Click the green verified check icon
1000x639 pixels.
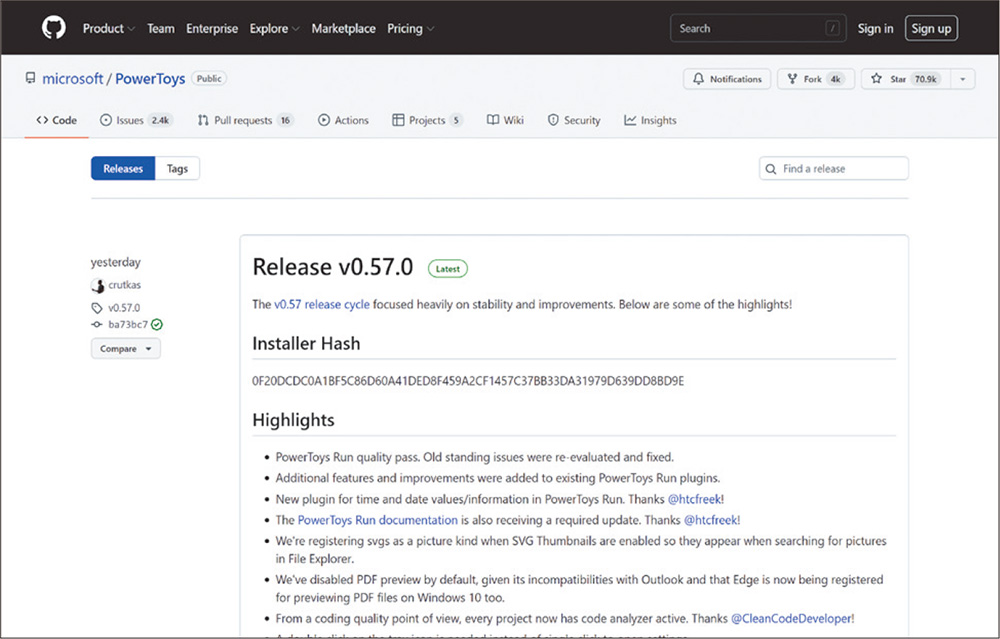point(157,324)
